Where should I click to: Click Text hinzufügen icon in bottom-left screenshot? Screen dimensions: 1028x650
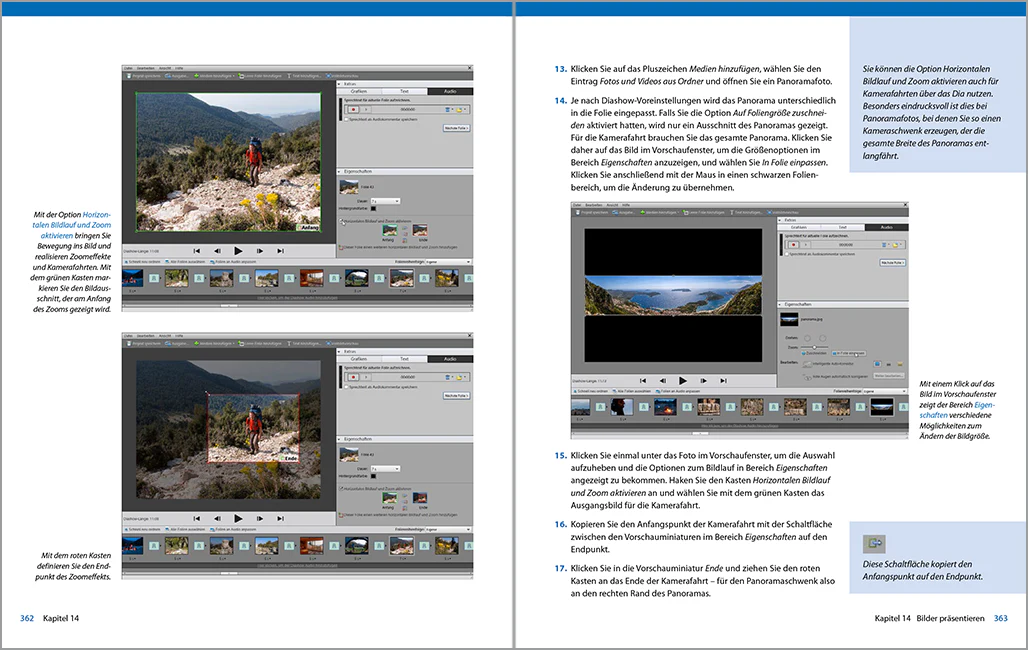[x=289, y=344]
